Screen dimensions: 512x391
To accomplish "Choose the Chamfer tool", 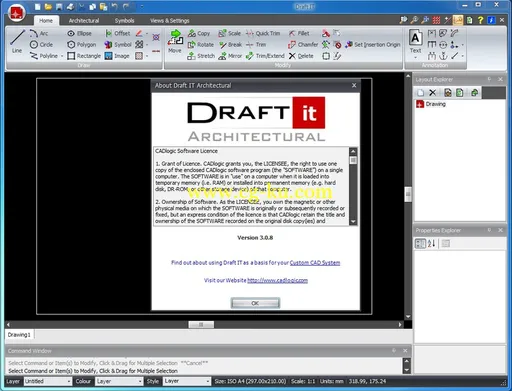I will tap(303, 44).
